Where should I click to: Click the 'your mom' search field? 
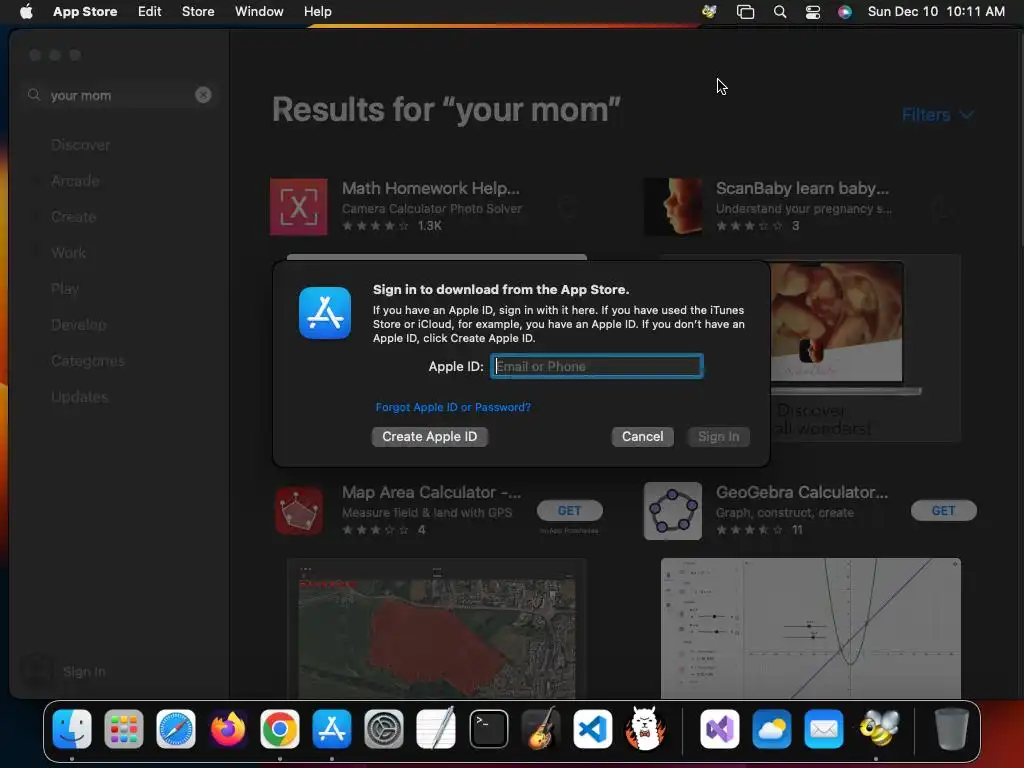coord(121,95)
